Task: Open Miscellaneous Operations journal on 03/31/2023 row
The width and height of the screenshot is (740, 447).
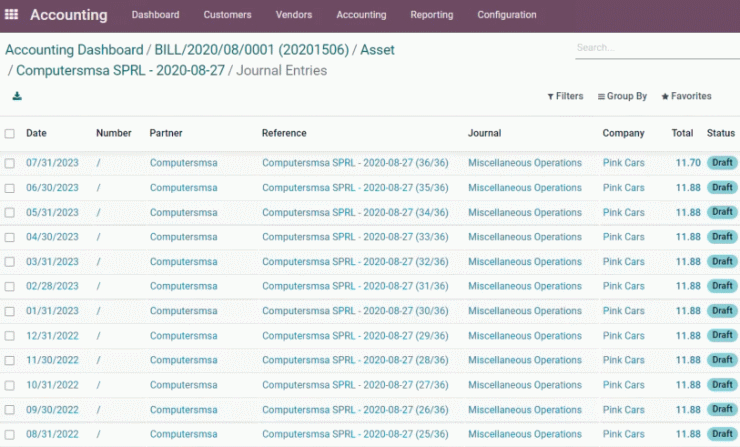Action: tap(524, 261)
